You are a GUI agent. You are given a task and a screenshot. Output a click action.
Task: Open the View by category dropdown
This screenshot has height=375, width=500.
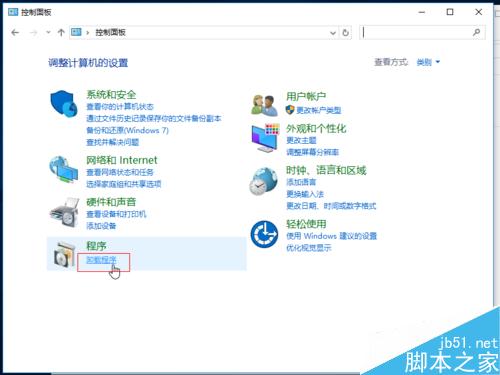[x=428, y=62]
